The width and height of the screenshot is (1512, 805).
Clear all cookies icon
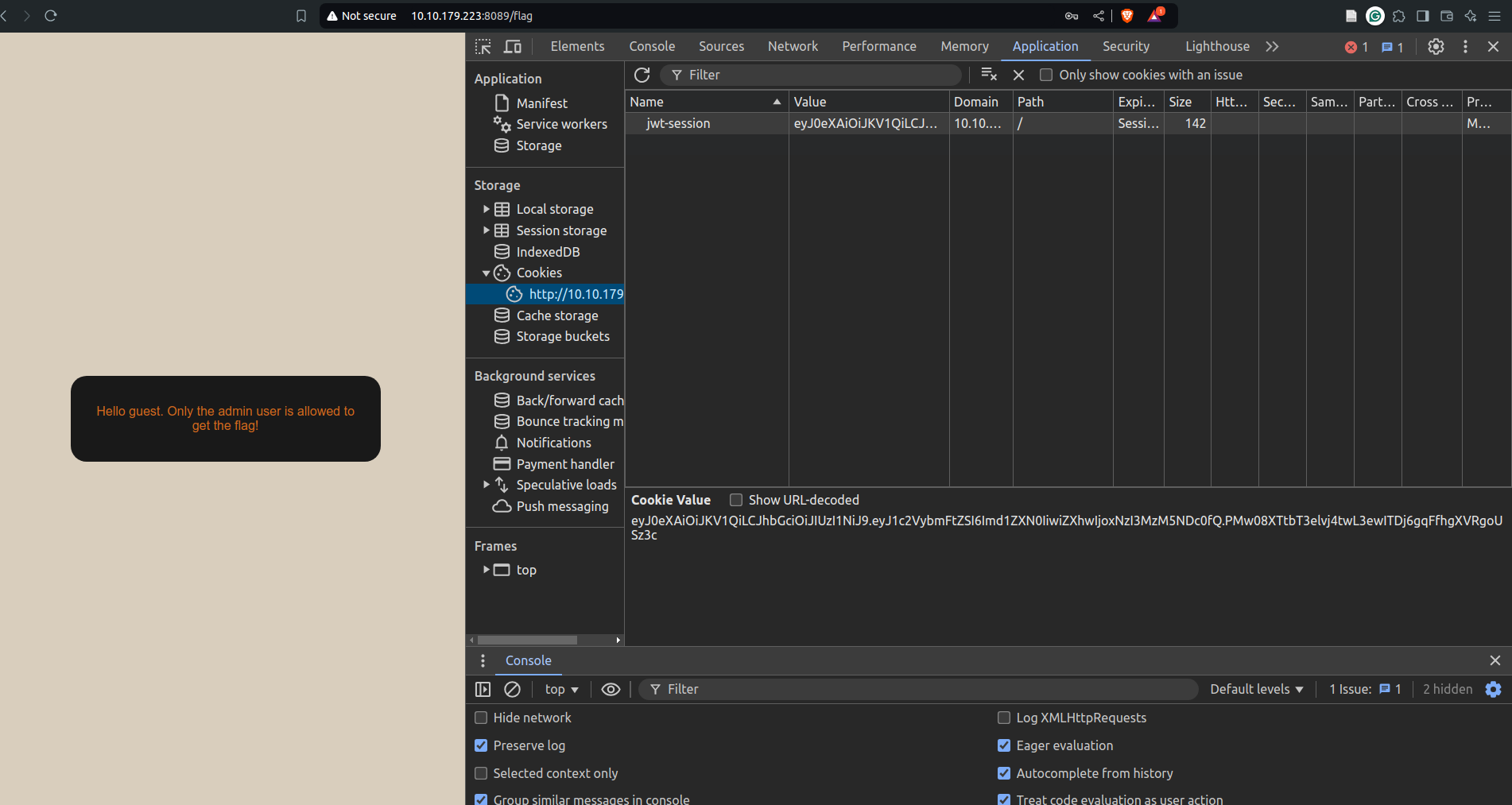[988, 75]
